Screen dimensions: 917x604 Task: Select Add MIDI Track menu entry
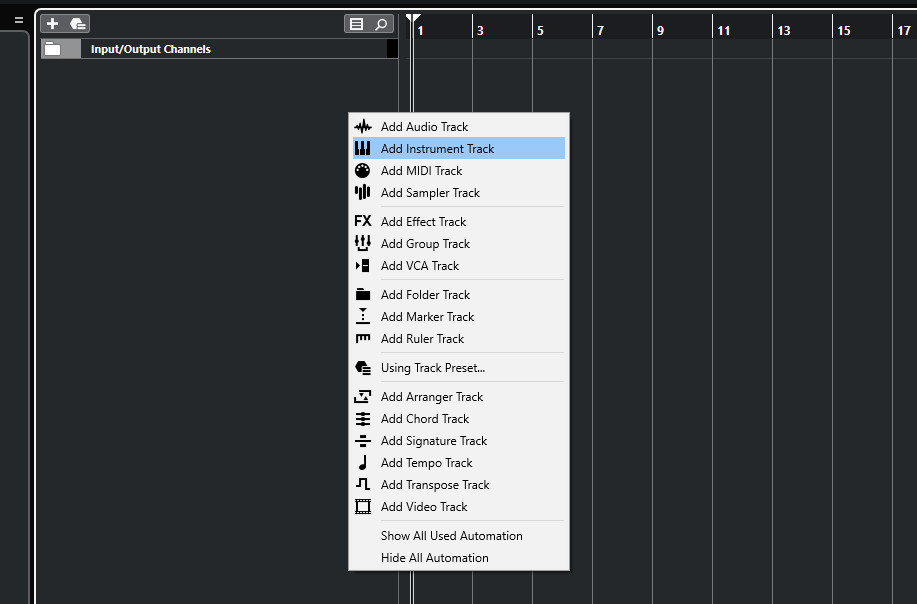(x=421, y=171)
